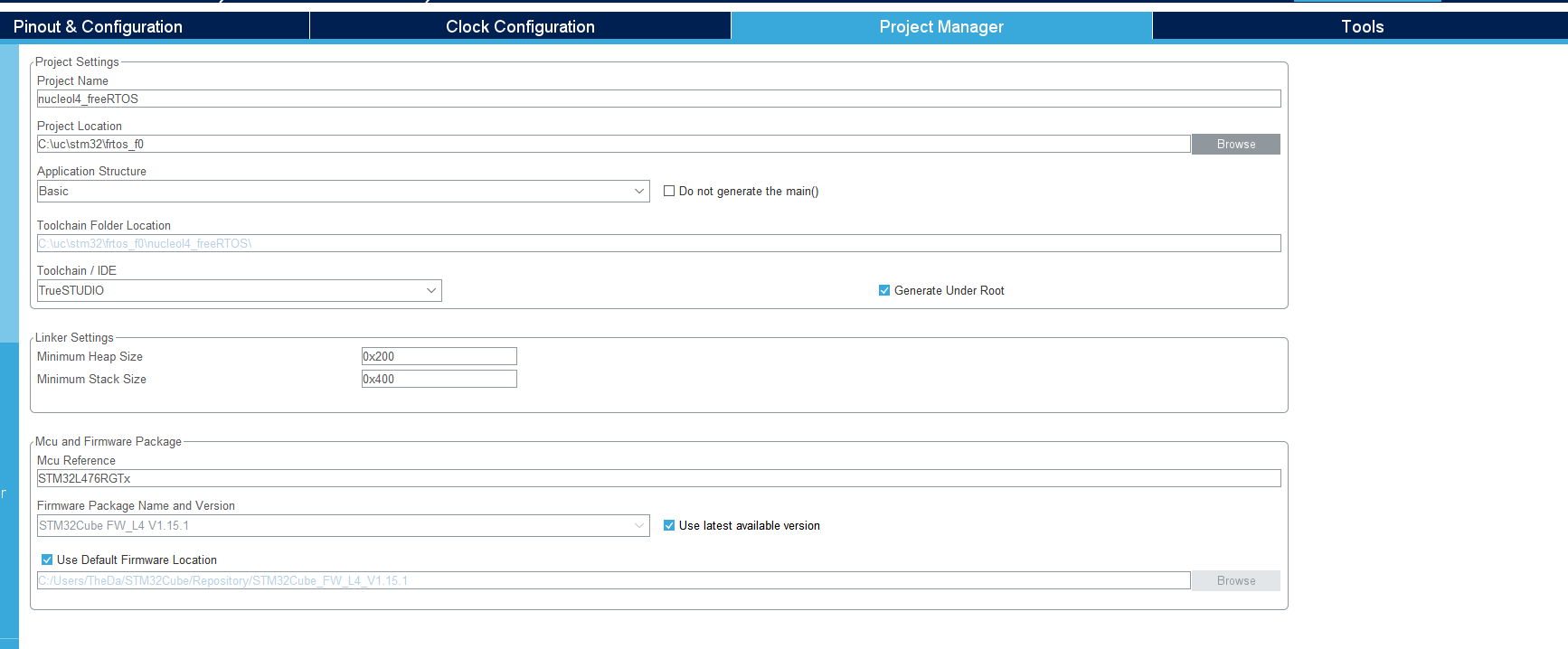
Task: Switch to Pinout & Configuration tab
Action: [x=98, y=26]
